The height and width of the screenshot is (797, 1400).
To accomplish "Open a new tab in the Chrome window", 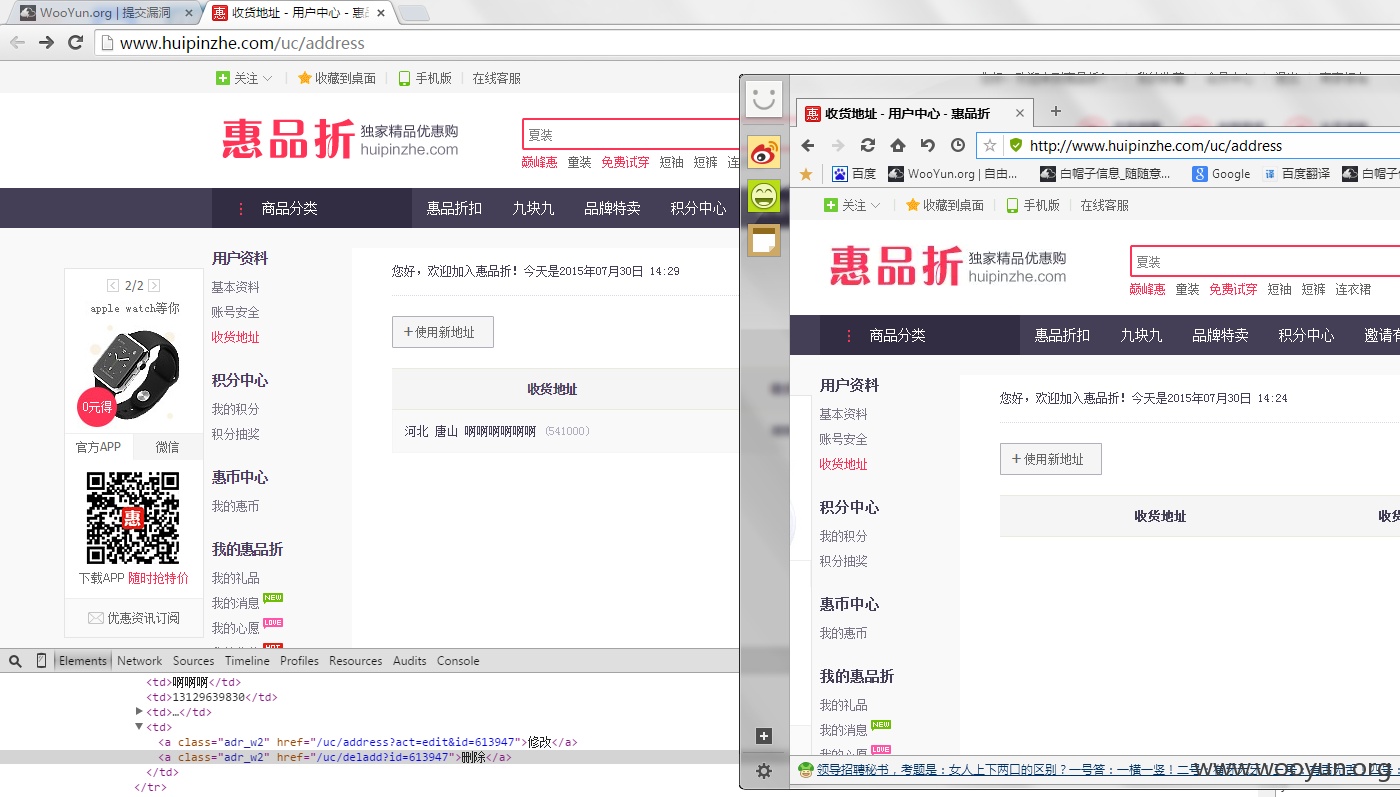I will pos(414,13).
